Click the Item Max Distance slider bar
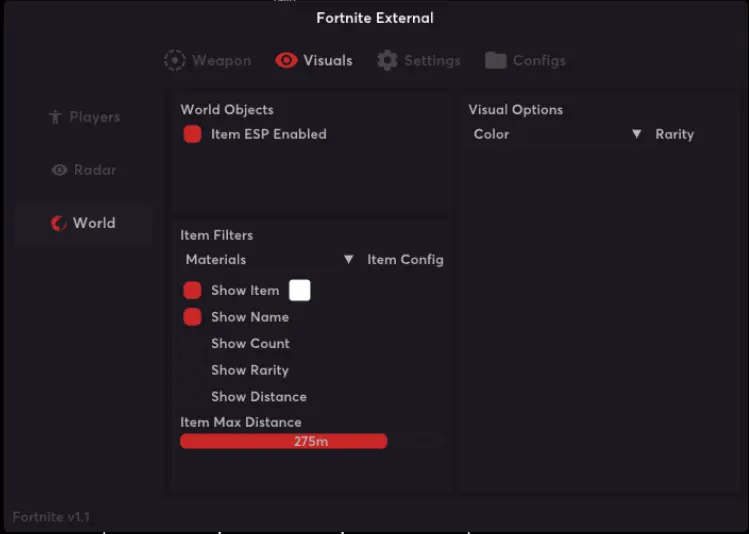Viewport: 749px width, 534px height. tap(312, 441)
